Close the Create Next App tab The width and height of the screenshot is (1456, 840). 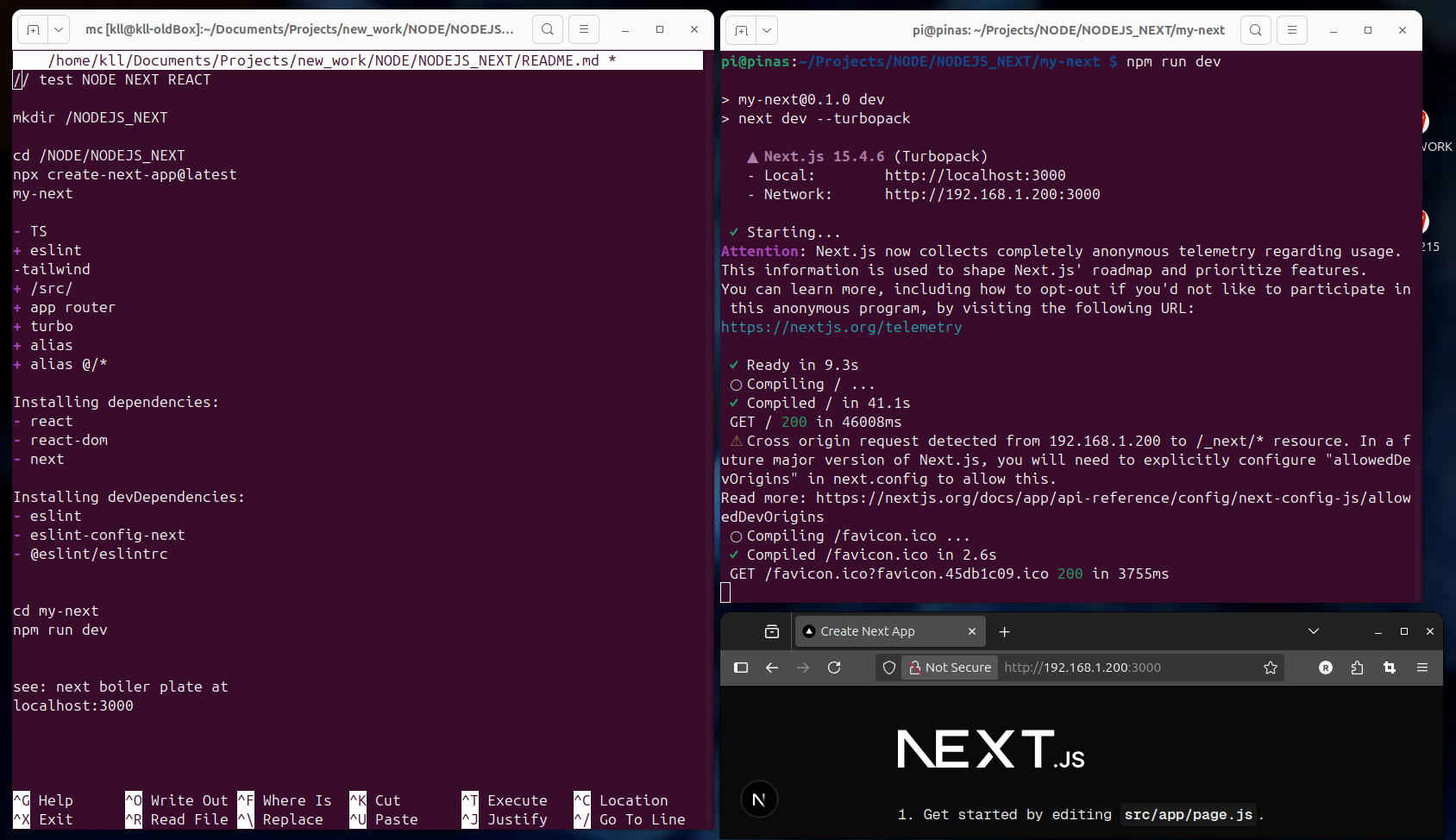[x=972, y=631]
